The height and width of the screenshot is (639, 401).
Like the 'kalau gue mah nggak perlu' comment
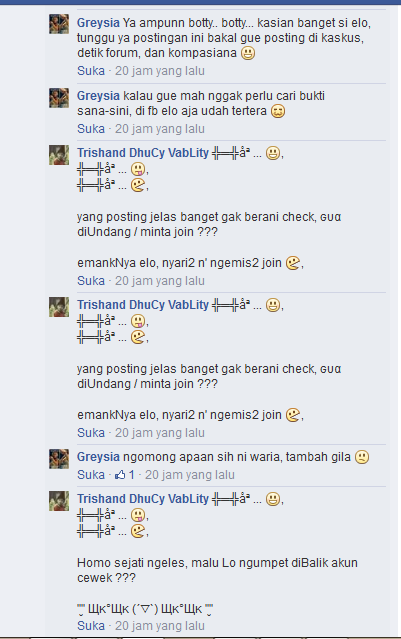click(91, 129)
